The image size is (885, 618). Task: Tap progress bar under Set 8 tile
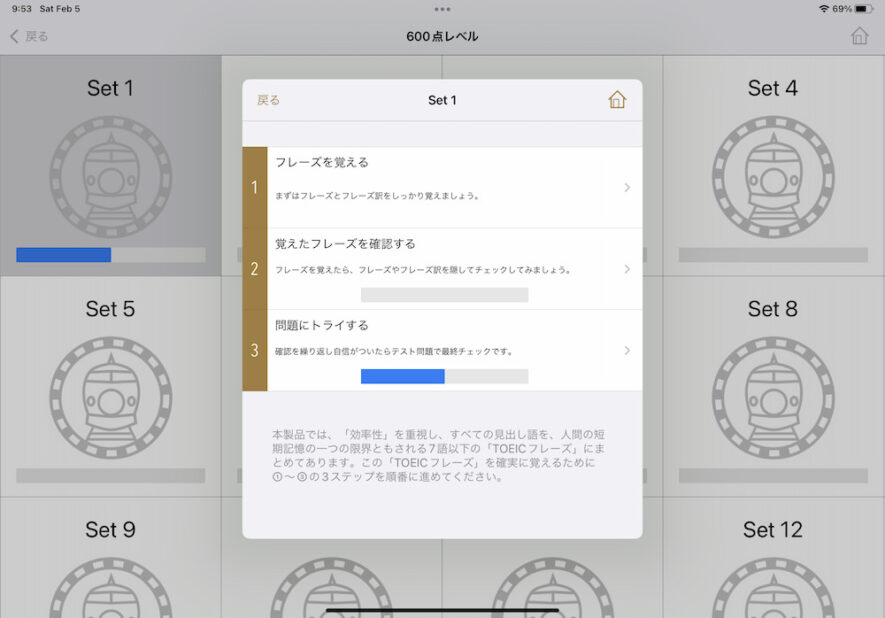click(x=773, y=475)
